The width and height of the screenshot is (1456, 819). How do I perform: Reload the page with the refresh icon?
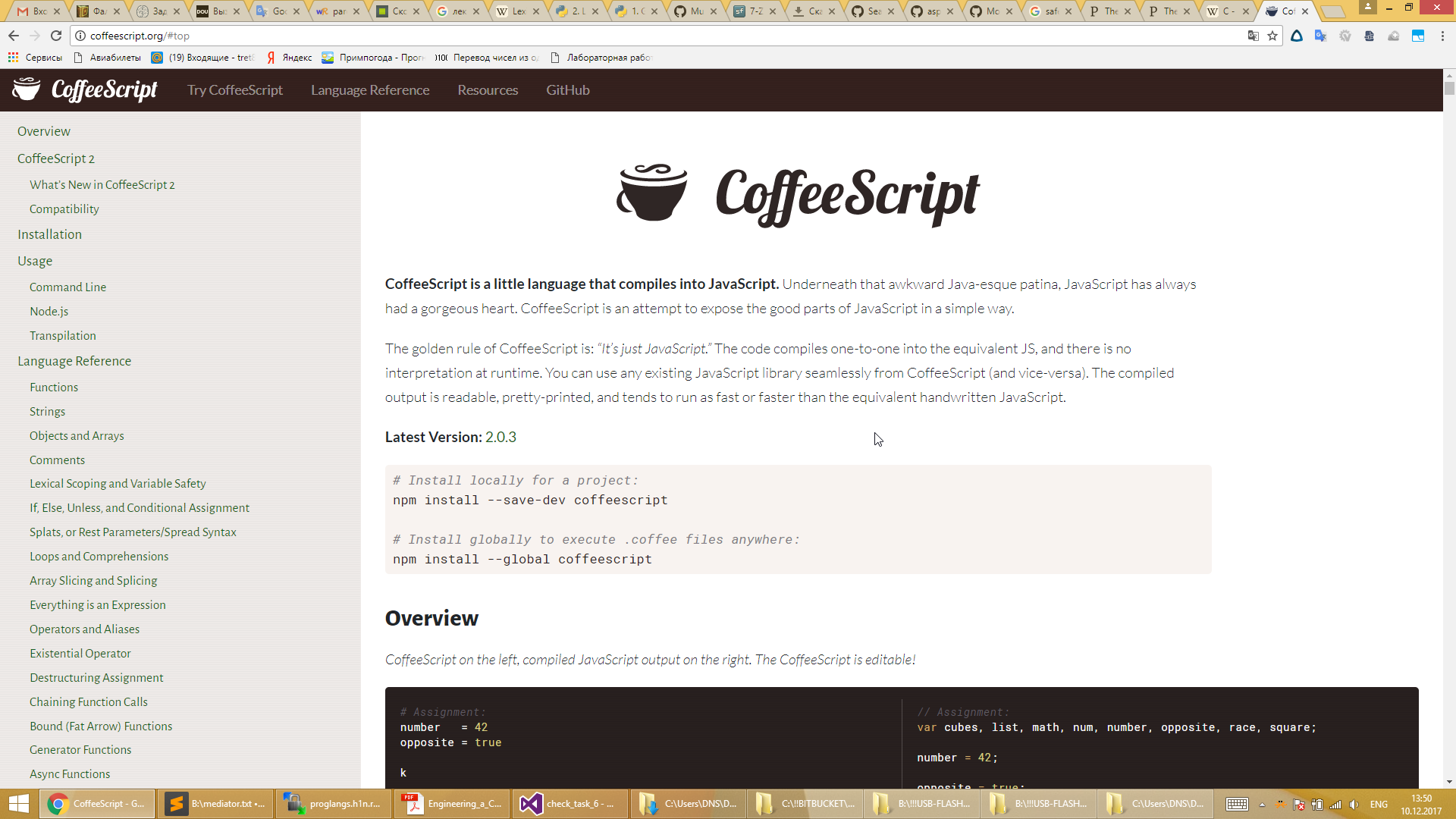56,36
